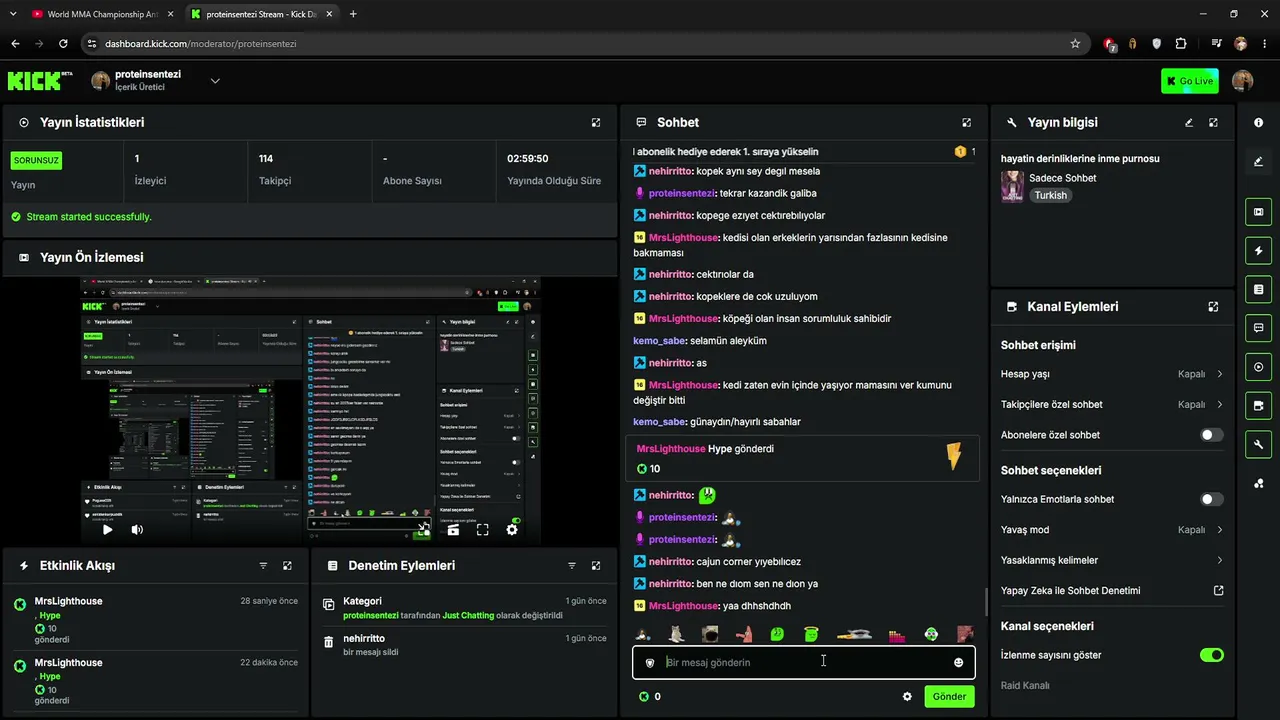Image resolution: width=1280 pixels, height=720 pixels.
Task: Toggle Abonelere özel sohbet switch
Action: click(1211, 435)
